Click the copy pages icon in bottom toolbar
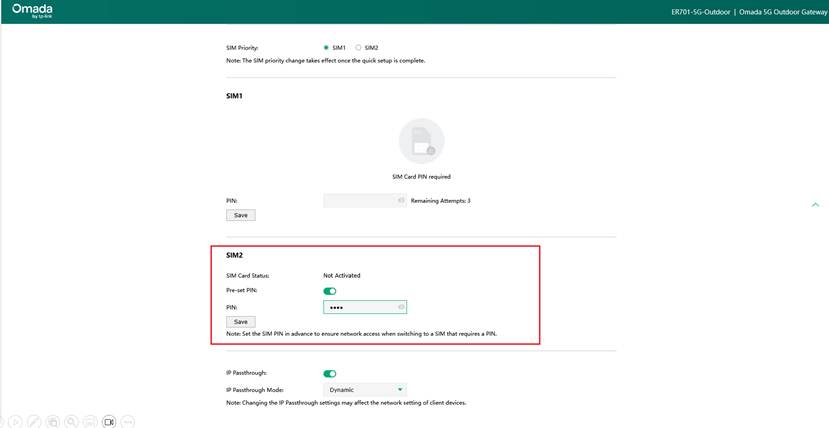The width and height of the screenshot is (829, 428). 53,422
